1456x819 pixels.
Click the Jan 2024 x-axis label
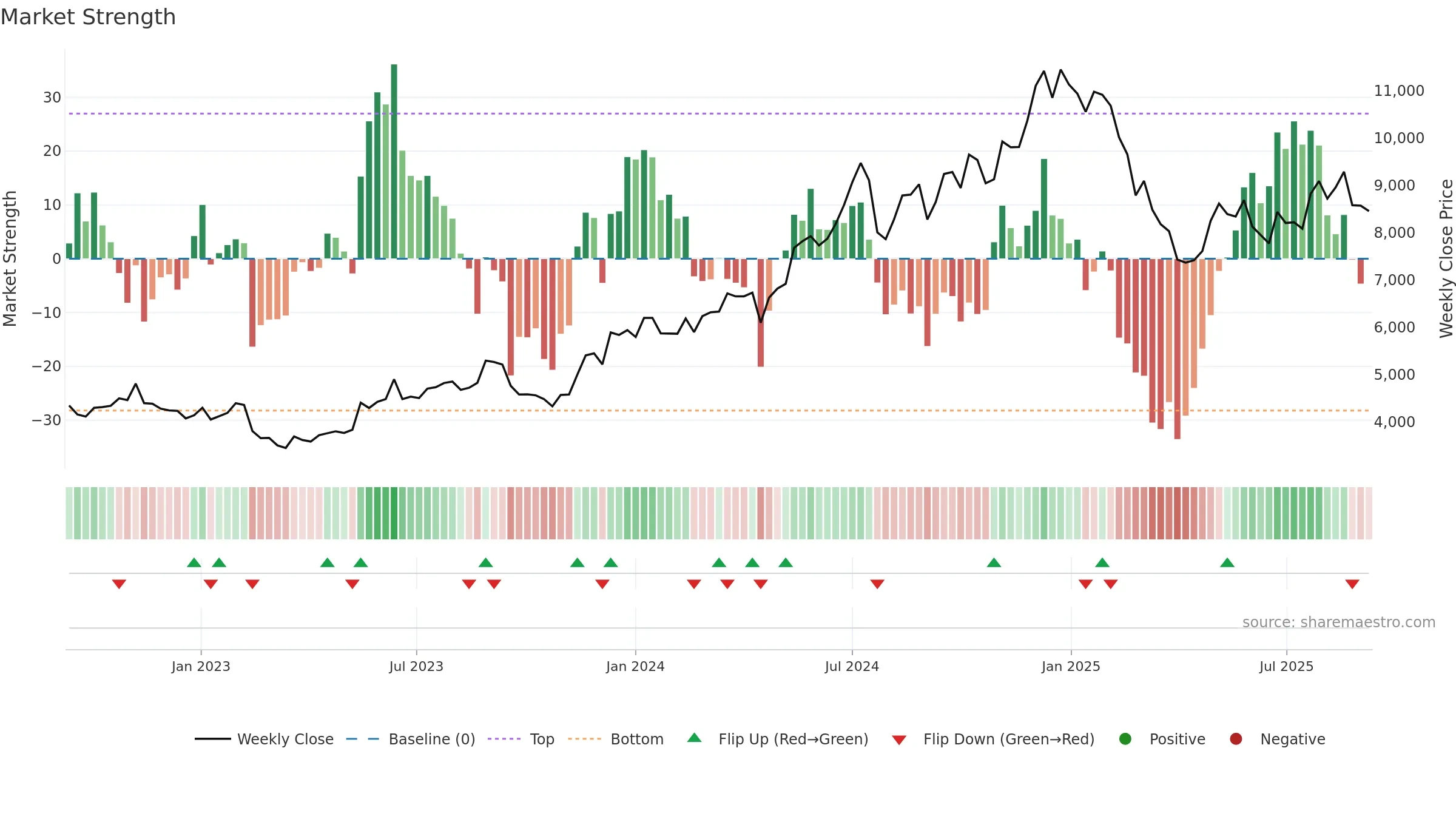click(x=635, y=666)
